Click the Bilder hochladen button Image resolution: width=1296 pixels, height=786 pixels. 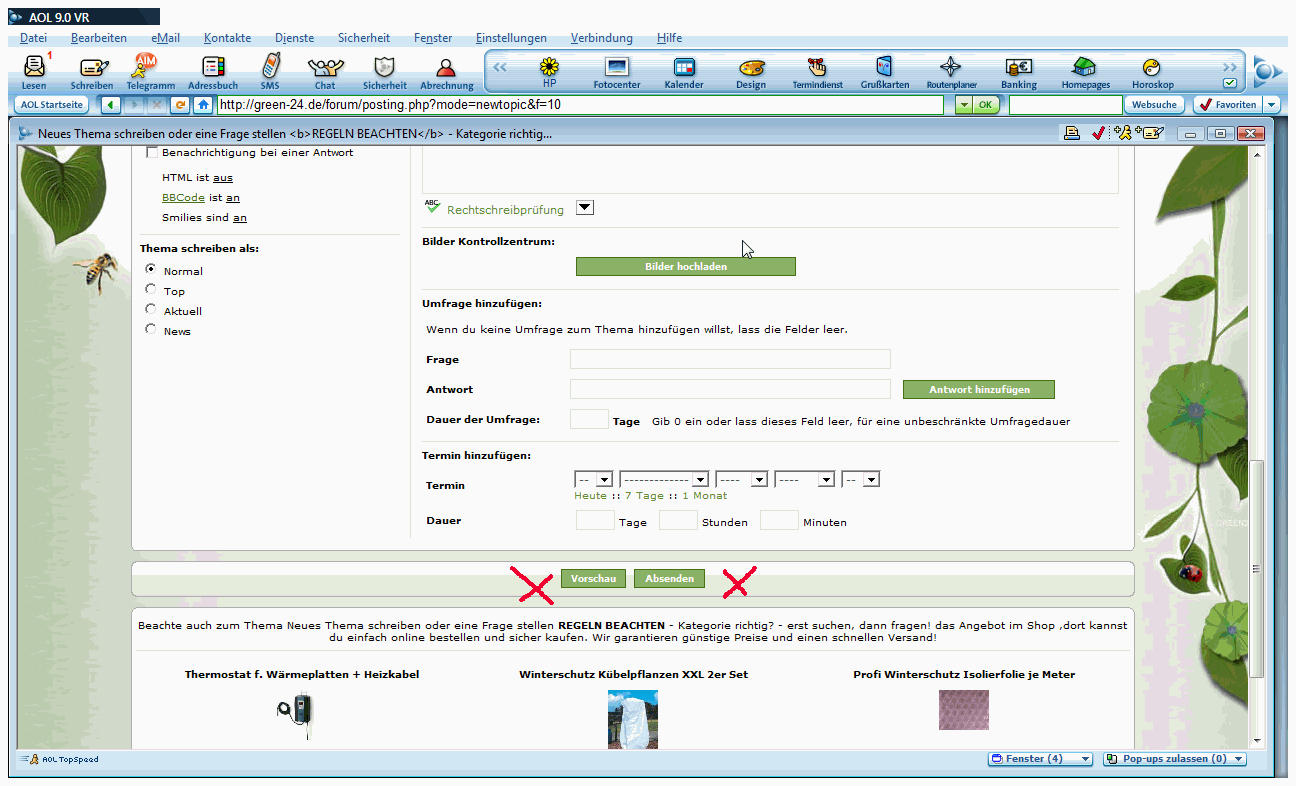(686, 266)
